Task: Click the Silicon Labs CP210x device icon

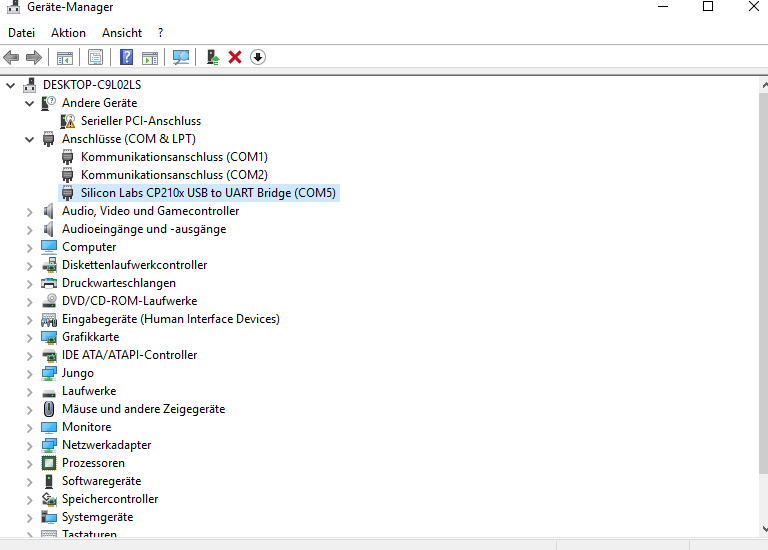Action: (x=68, y=193)
